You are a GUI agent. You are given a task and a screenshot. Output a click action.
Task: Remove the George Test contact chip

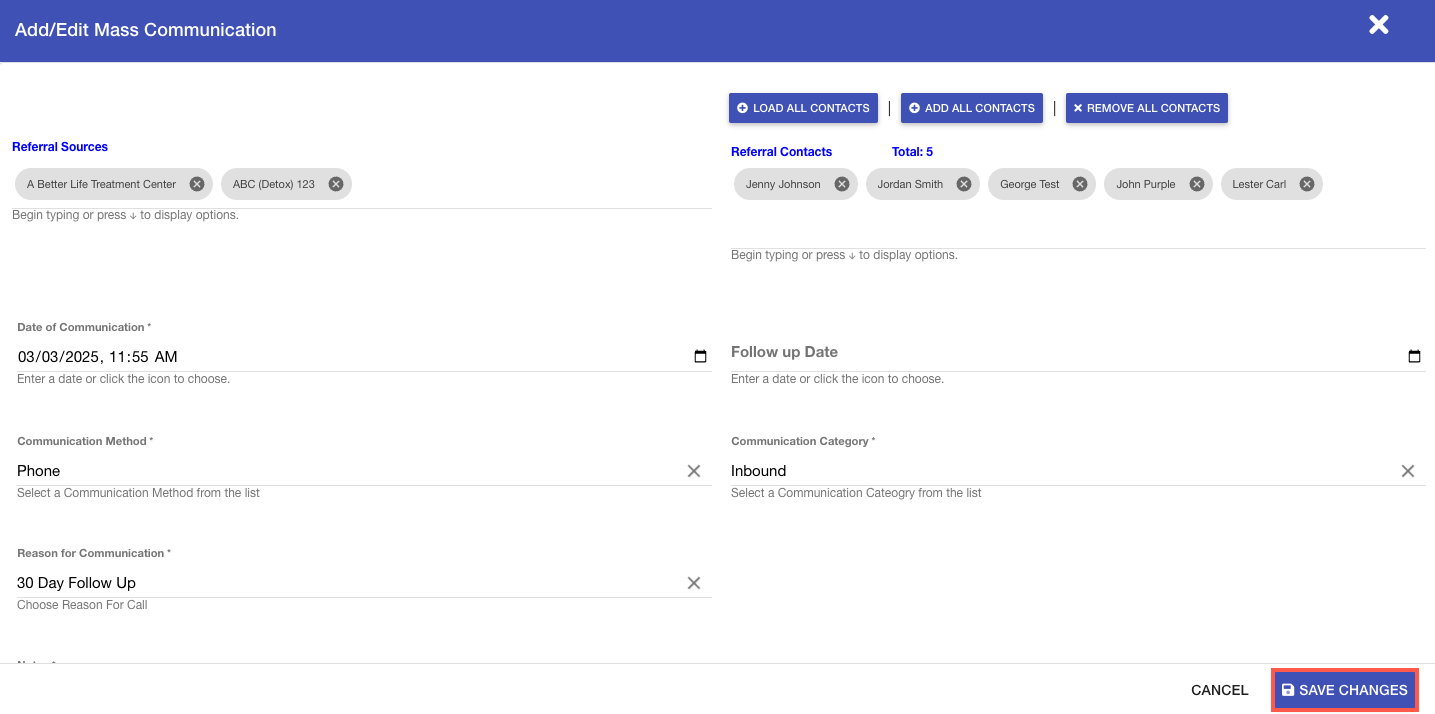point(1080,184)
